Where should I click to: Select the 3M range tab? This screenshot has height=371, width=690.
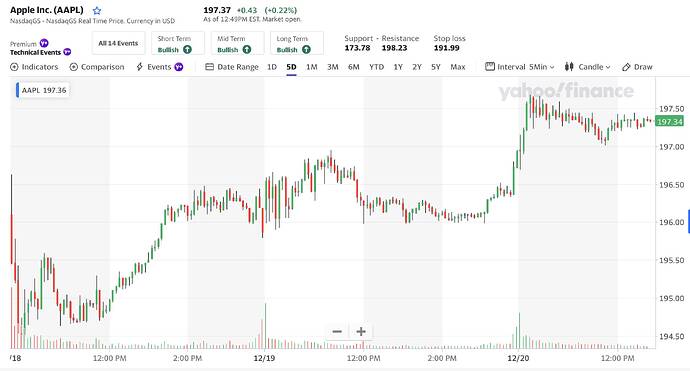(x=333, y=67)
